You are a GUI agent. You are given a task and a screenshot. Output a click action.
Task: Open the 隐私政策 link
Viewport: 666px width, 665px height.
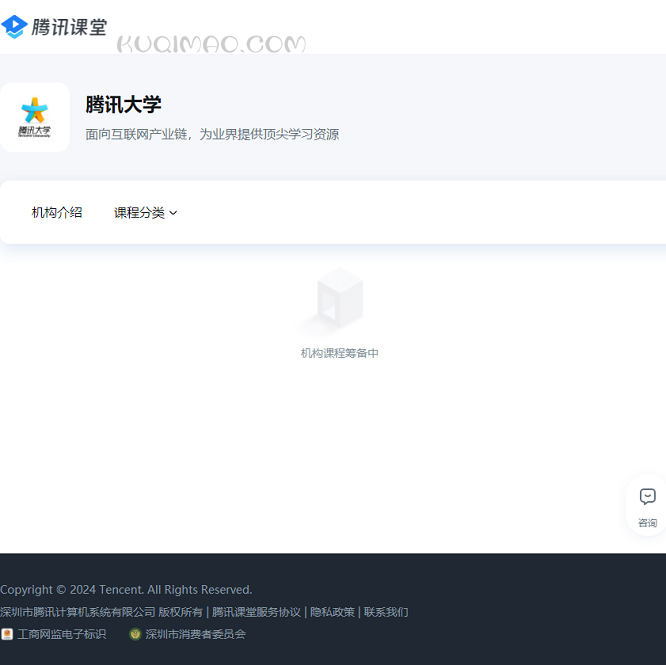tap(332, 612)
